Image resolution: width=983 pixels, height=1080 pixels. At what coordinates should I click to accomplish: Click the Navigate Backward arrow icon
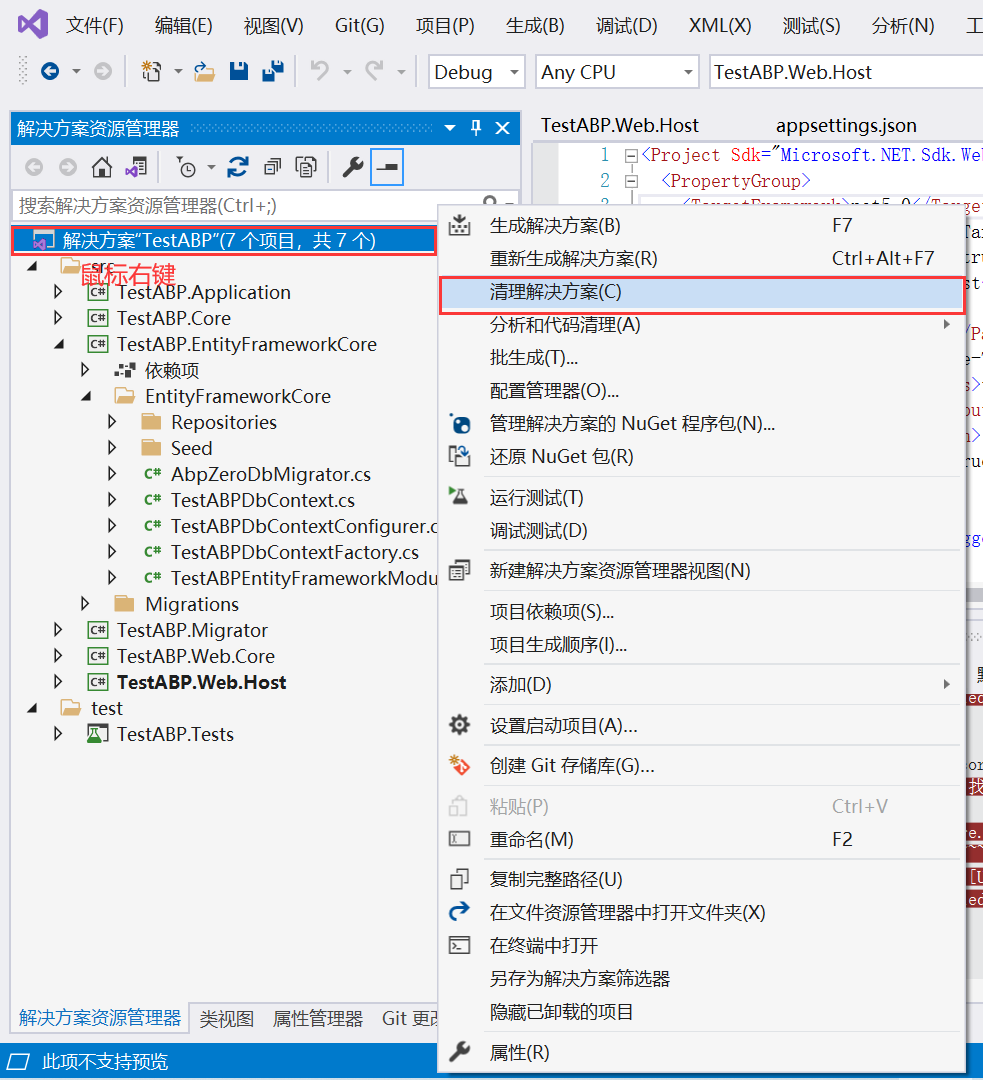click(50, 72)
